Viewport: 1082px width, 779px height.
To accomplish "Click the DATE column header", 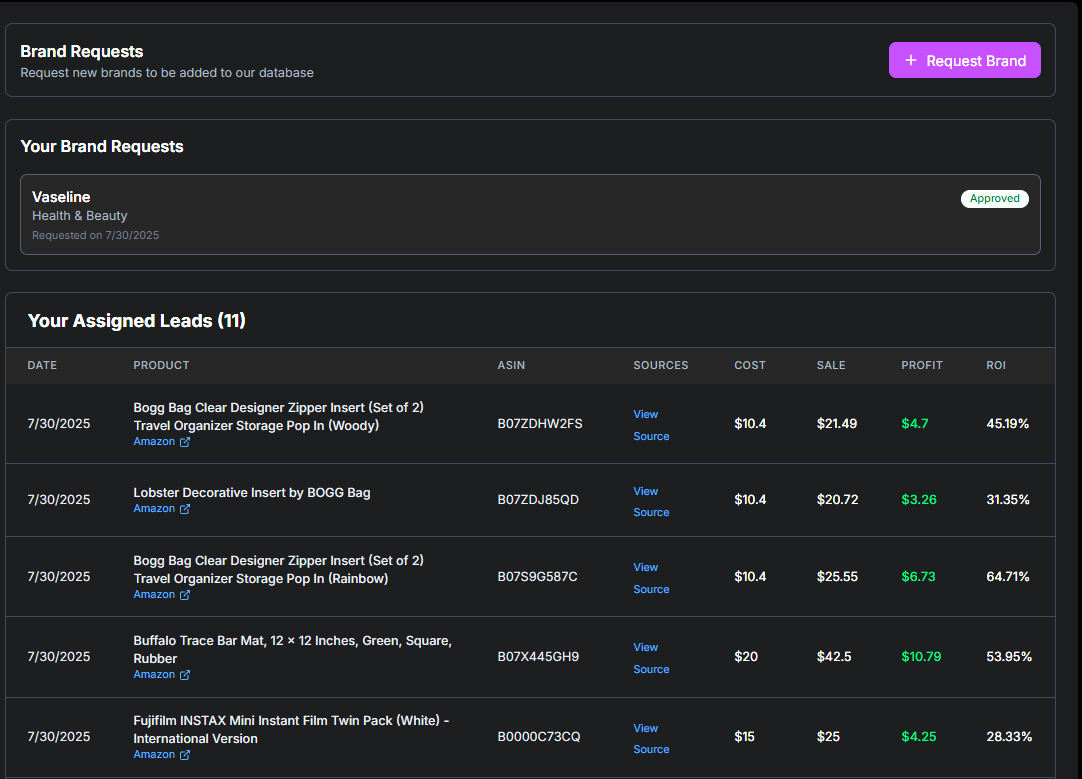I will click(x=42, y=365).
